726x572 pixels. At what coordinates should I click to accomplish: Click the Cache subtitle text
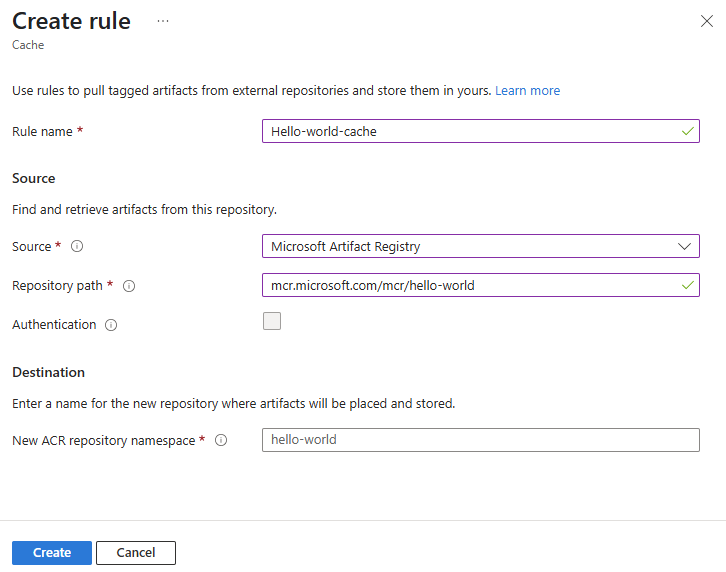[28, 45]
